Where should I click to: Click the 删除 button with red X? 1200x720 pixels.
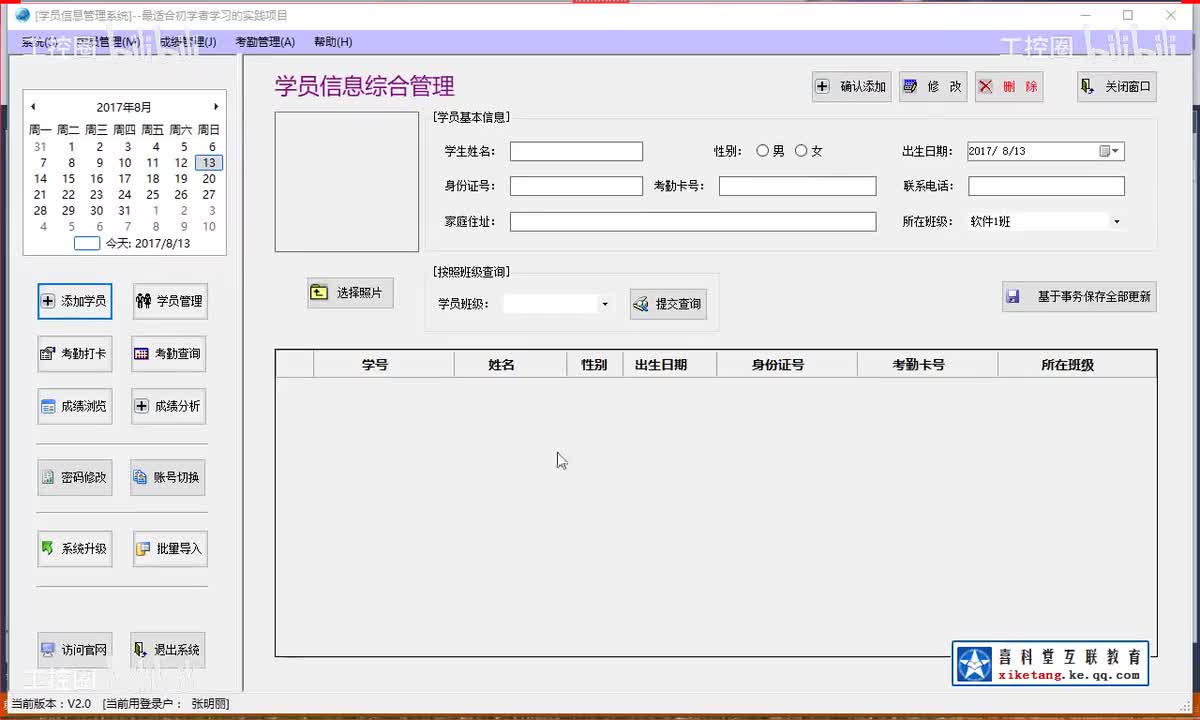click(1009, 87)
